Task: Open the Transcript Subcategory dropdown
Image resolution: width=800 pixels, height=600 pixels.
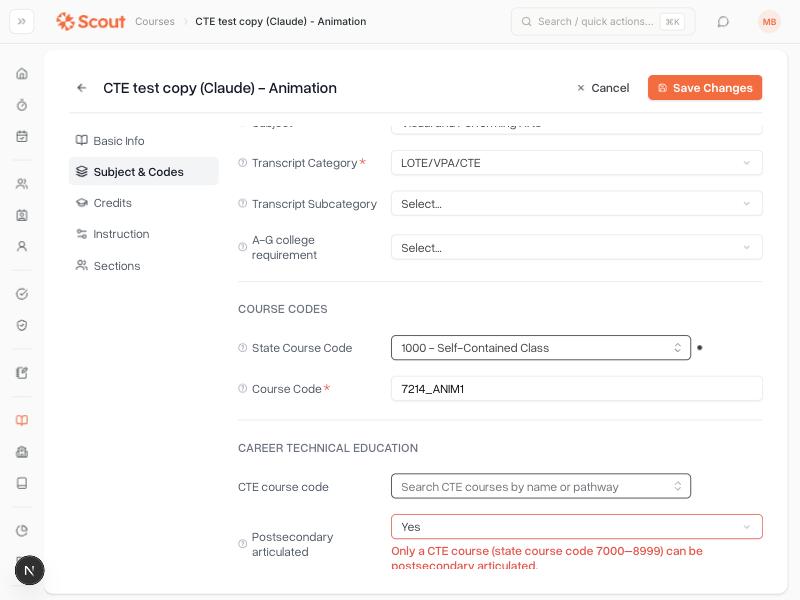Action: pos(577,204)
